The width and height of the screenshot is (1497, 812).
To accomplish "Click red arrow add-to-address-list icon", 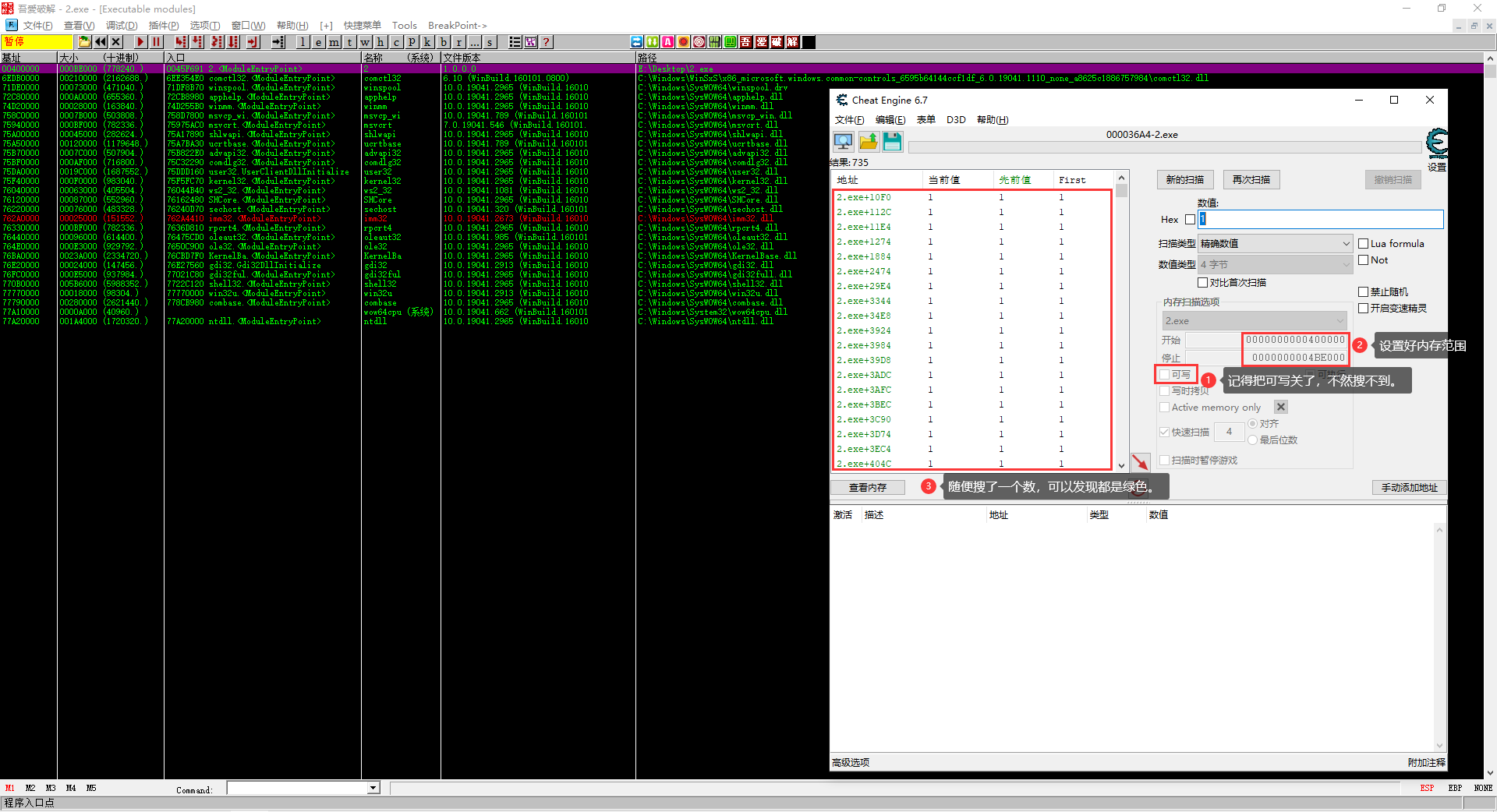I will coord(1140,462).
